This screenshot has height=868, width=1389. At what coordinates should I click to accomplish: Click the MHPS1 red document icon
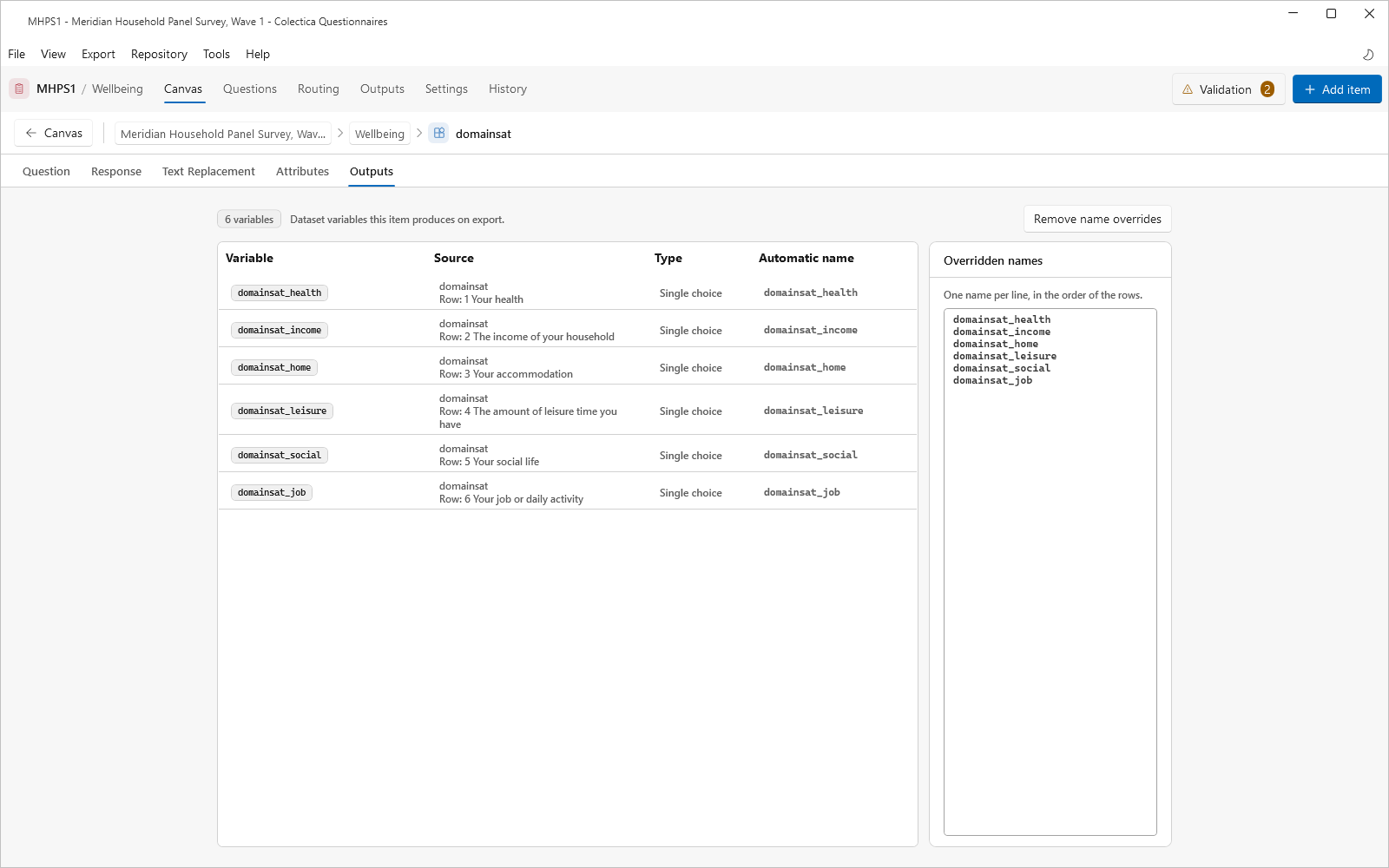point(19,89)
